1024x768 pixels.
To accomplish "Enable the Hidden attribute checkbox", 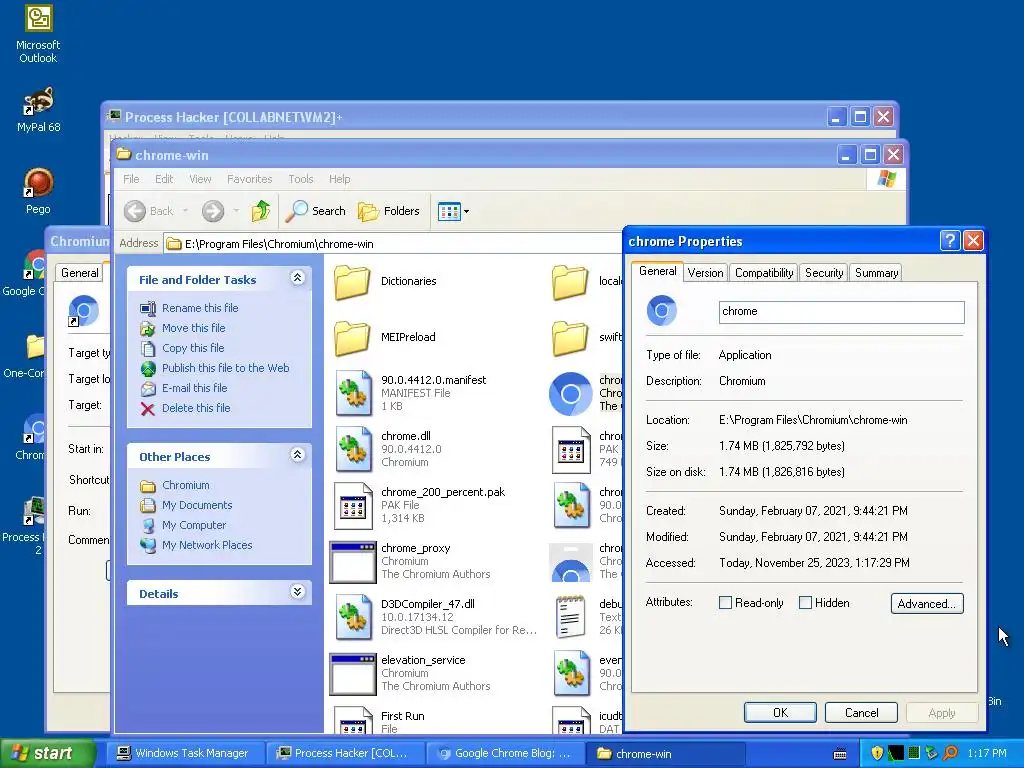I will 805,603.
